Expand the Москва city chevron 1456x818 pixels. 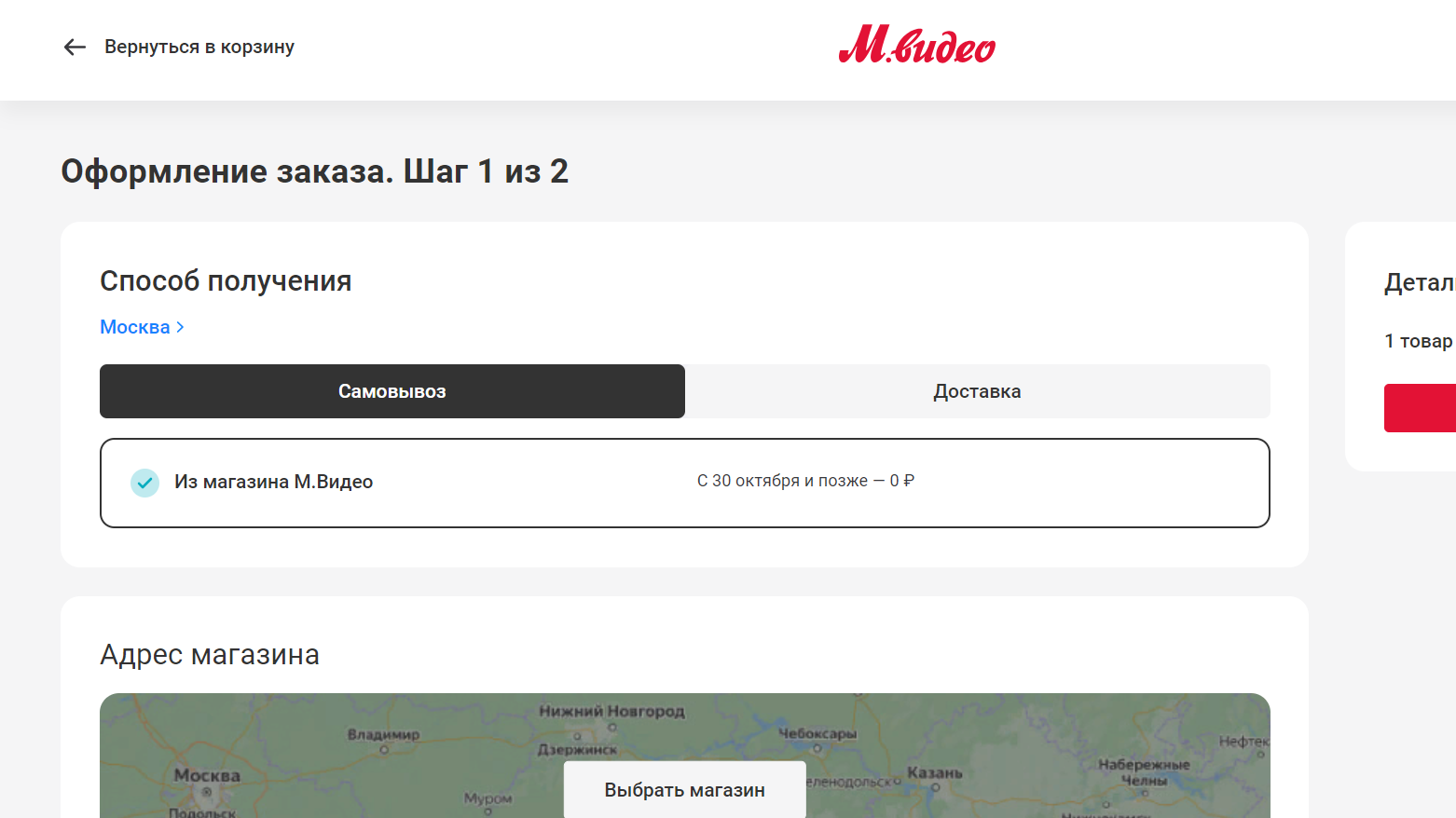181,327
